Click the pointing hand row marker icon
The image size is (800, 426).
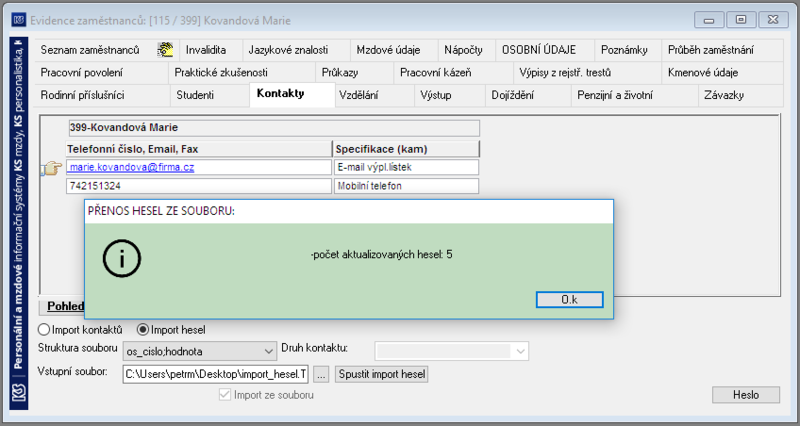coord(52,168)
